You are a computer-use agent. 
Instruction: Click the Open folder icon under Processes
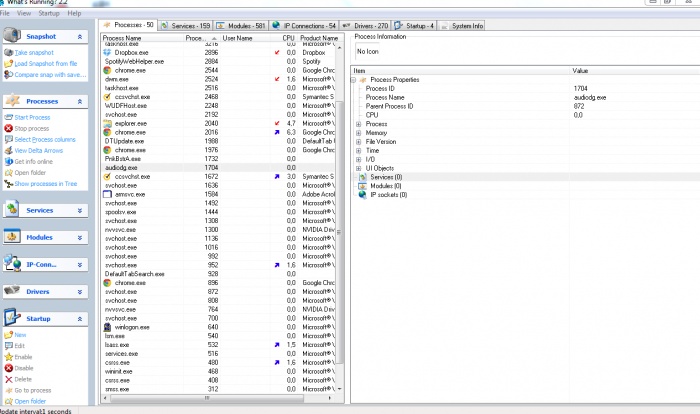pos(8,172)
